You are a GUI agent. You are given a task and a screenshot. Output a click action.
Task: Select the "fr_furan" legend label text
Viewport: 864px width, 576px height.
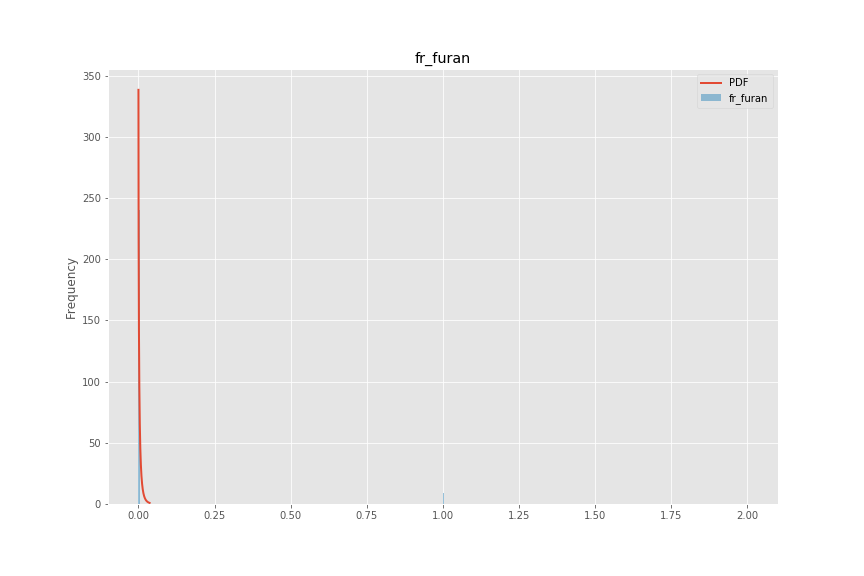click(x=747, y=98)
